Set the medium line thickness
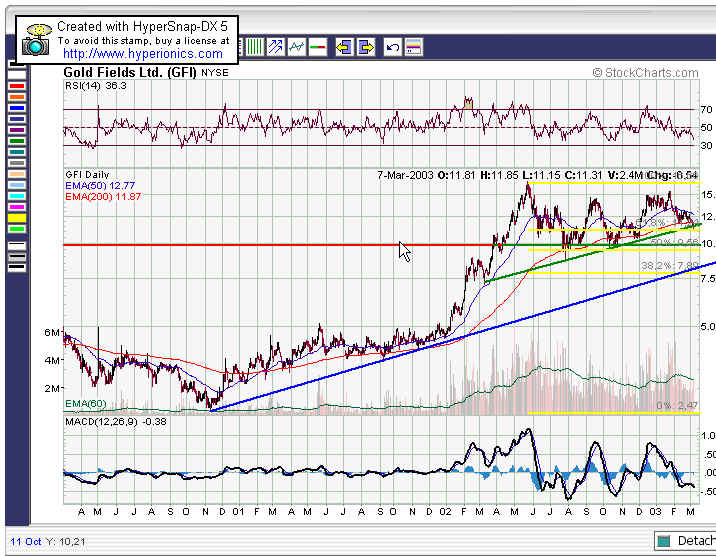Image resolution: width=716 pixels, height=556 pixels. point(17,257)
